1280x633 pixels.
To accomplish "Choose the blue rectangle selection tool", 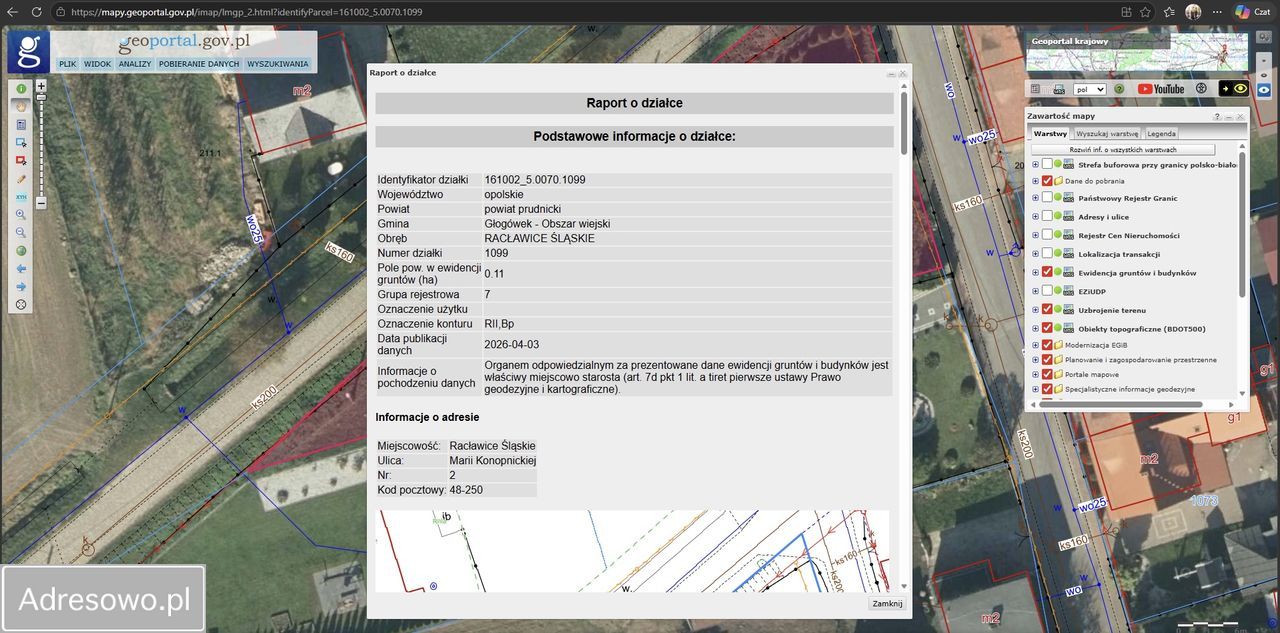I will coord(21,142).
